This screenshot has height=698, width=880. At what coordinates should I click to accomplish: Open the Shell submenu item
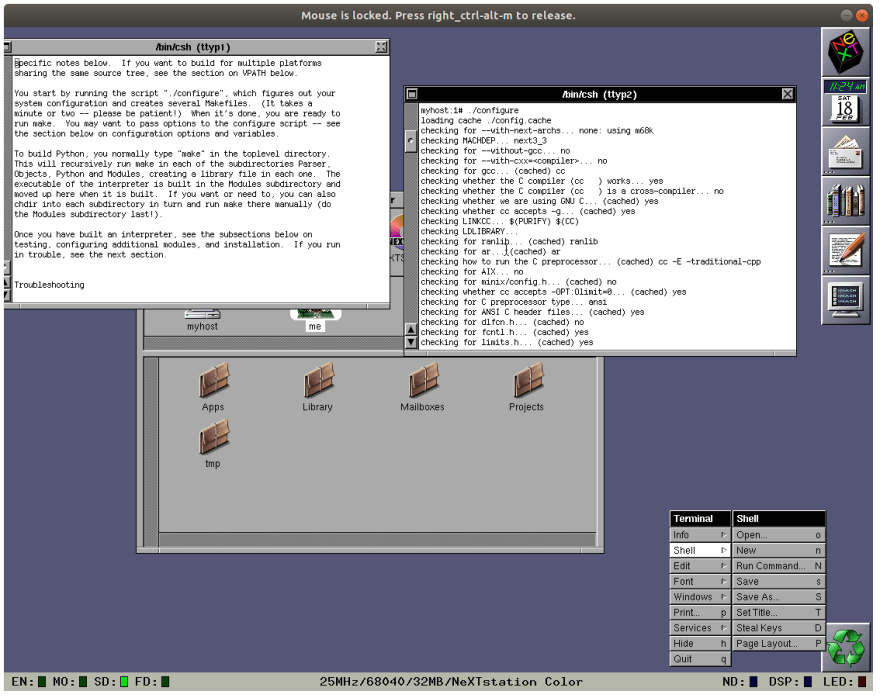700,551
